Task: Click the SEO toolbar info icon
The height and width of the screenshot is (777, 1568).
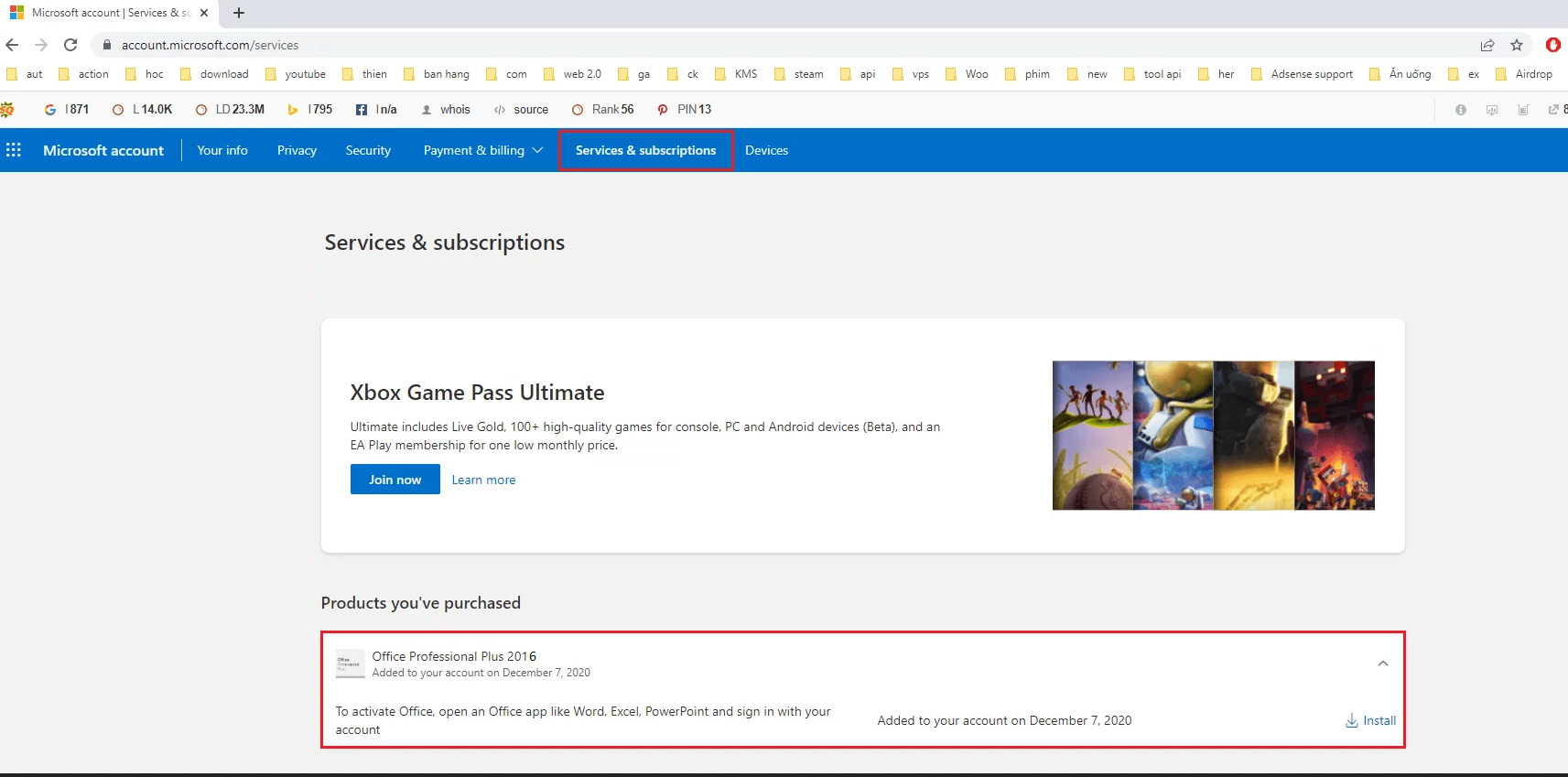Action: [x=1461, y=110]
